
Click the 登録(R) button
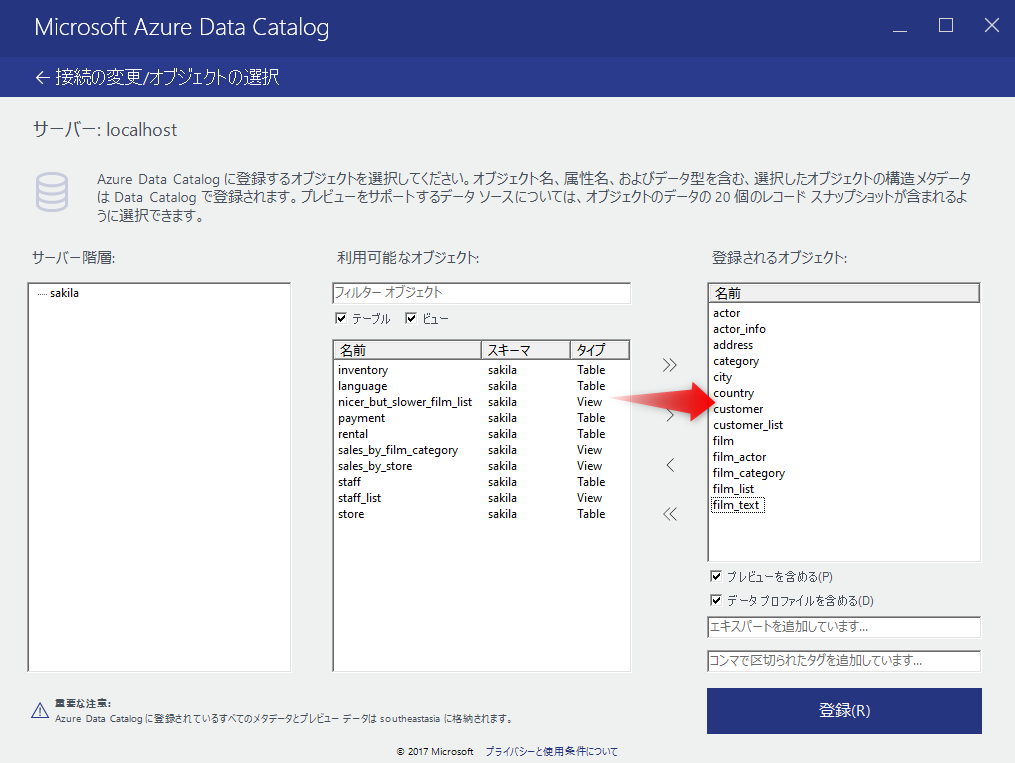pos(844,711)
